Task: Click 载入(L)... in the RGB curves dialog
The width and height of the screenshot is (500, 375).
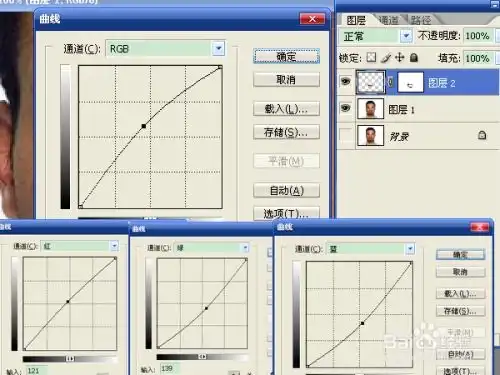Action: coord(286,109)
